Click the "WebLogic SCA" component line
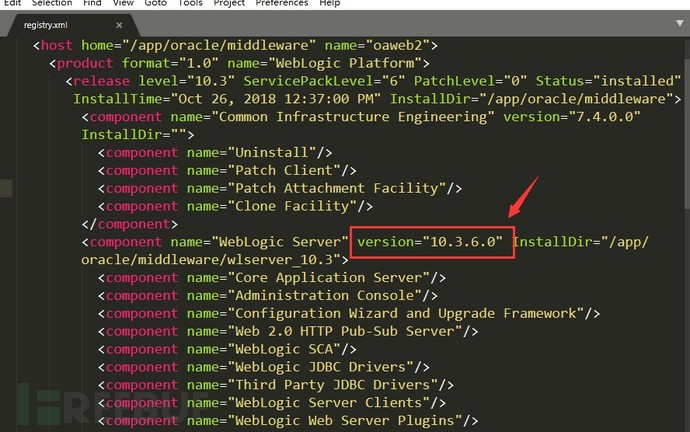 point(227,349)
